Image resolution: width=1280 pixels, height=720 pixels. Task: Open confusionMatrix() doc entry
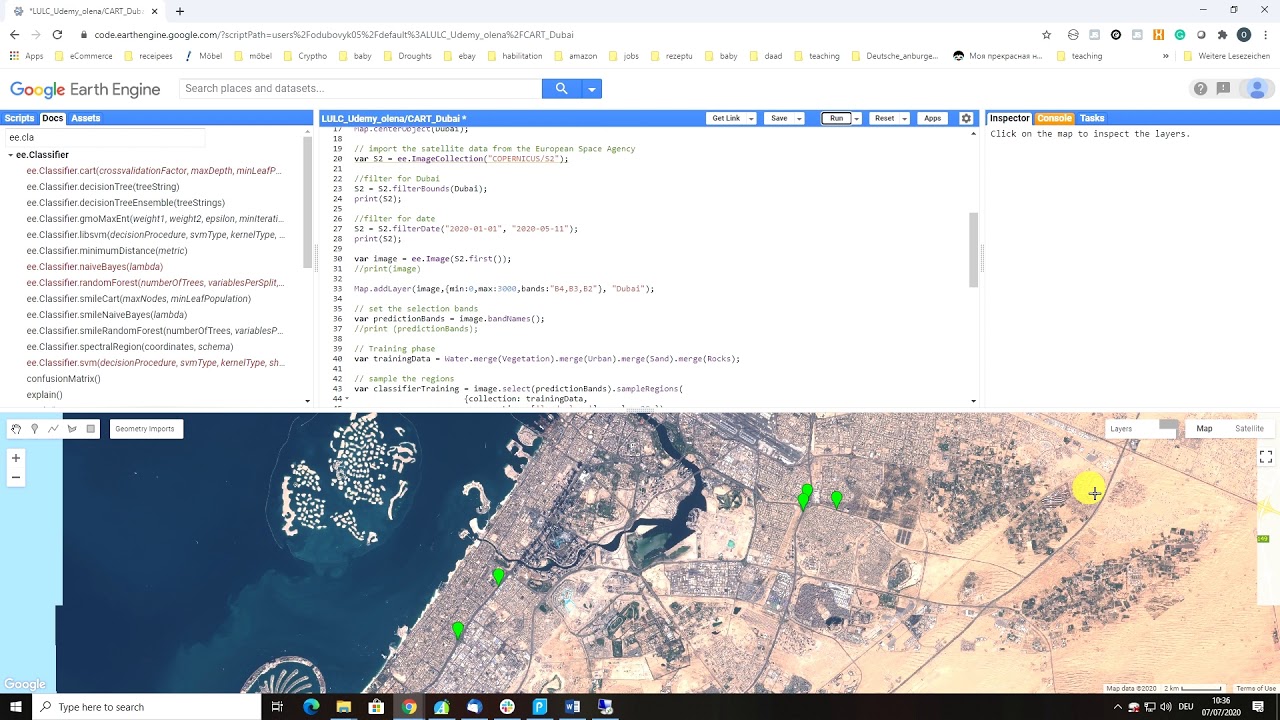[63, 379]
